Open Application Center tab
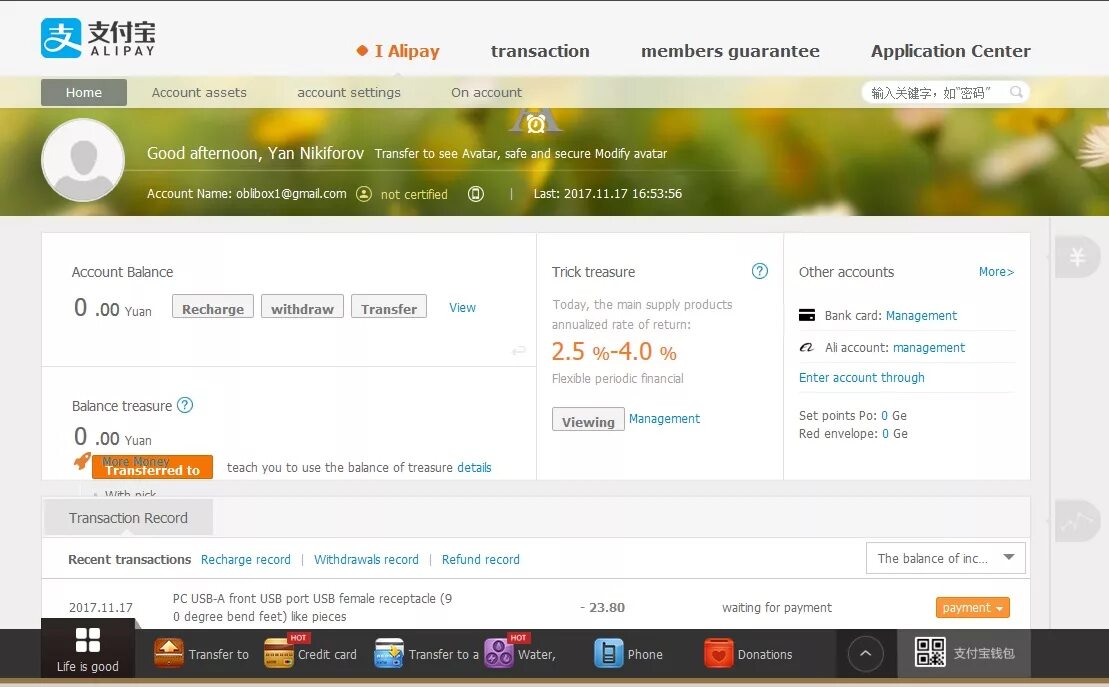Screen dimensions: 1109x687 click(951, 51)
